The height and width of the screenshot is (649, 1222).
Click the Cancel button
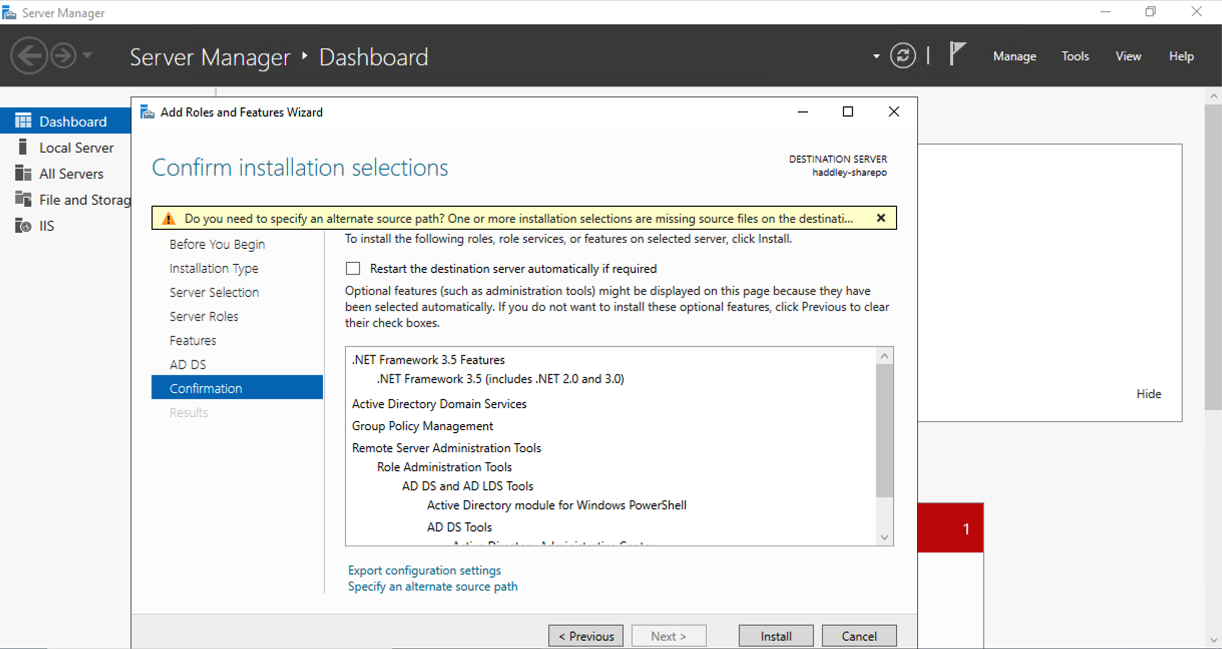click(x=859, y=636)
